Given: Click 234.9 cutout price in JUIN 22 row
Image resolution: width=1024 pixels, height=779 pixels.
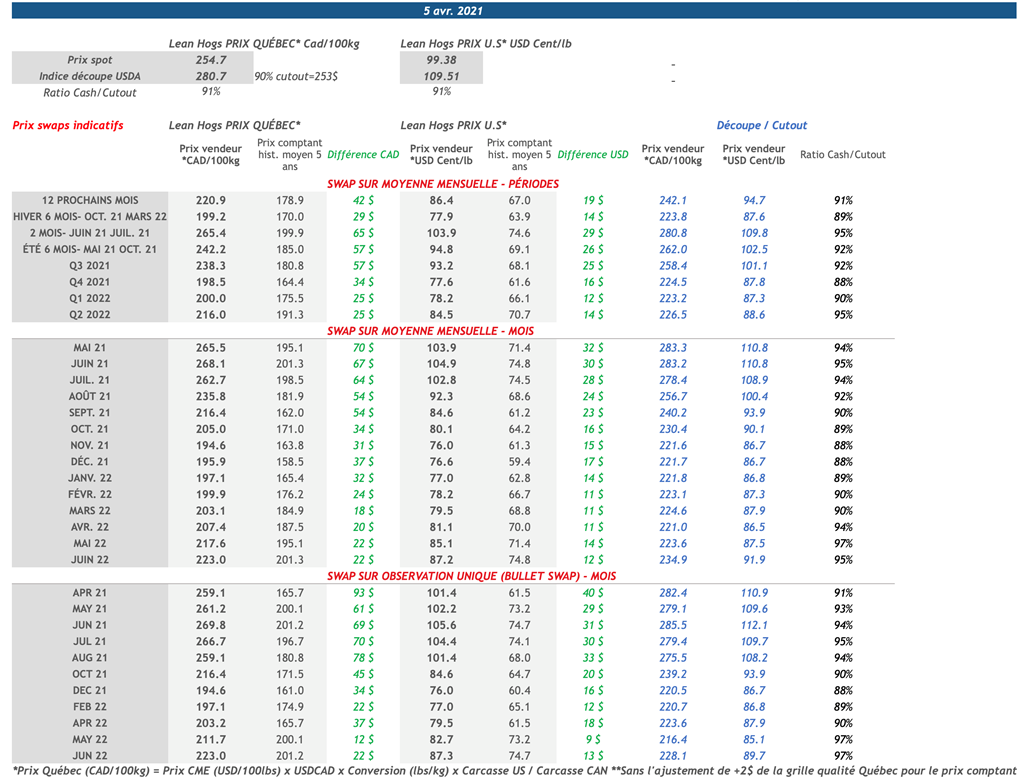Looking at the screenshot, I should coord(673,560).
